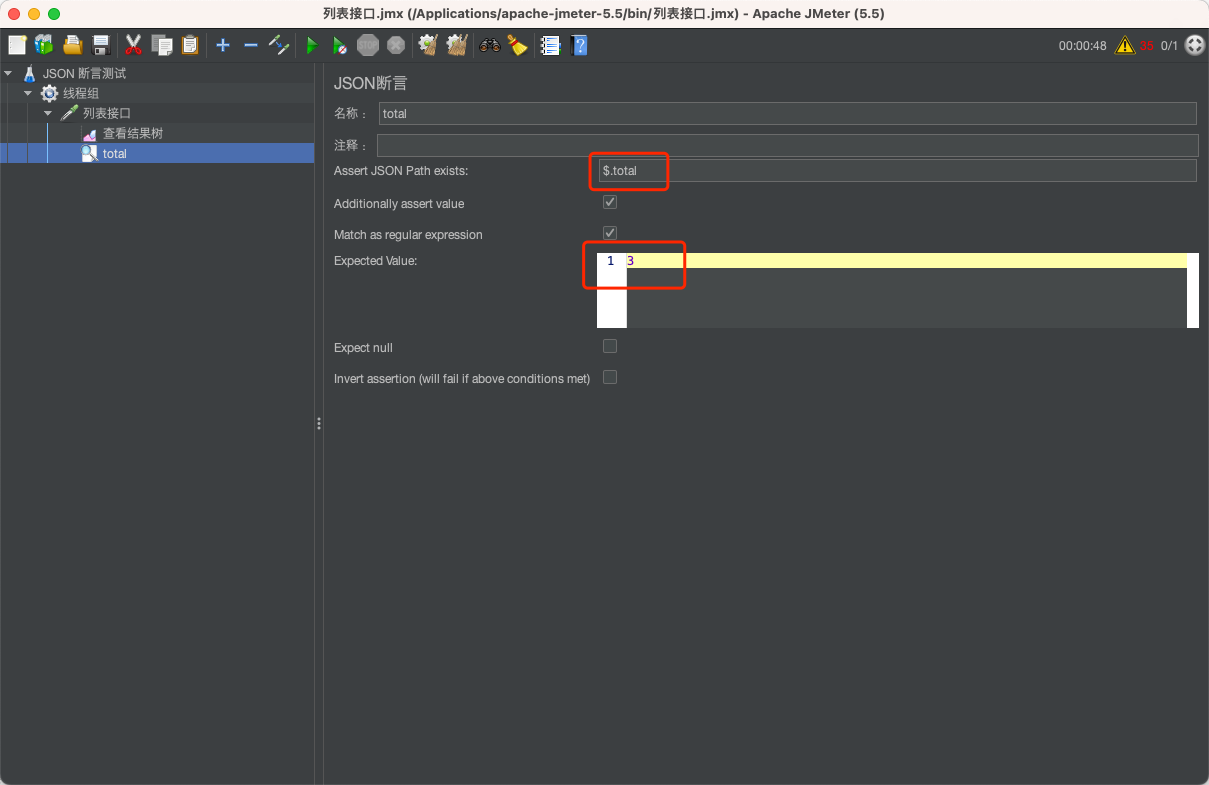Save the test plan with disk icon

tap(100, 45)
